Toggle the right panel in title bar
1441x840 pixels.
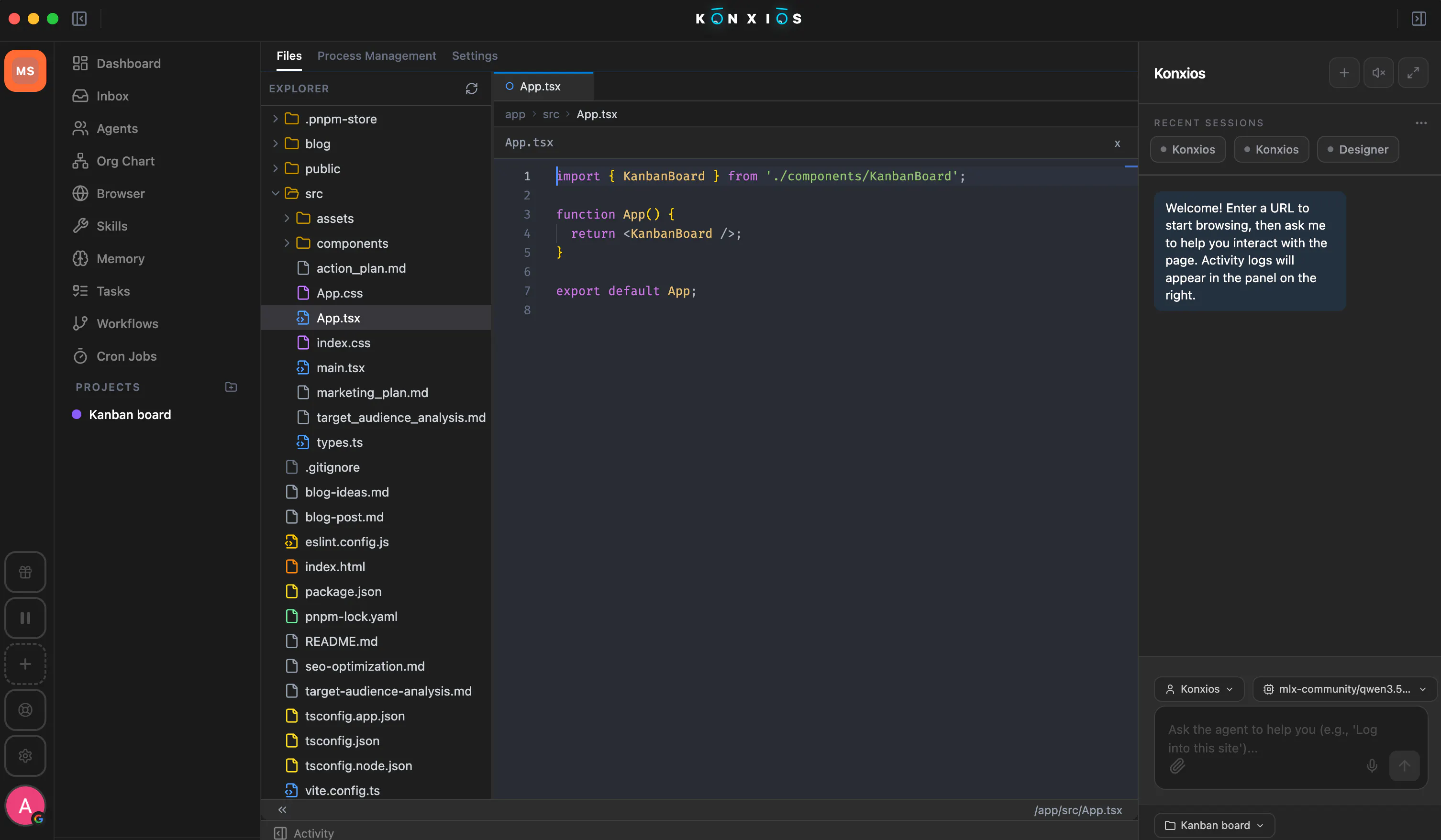[1419, 19]
